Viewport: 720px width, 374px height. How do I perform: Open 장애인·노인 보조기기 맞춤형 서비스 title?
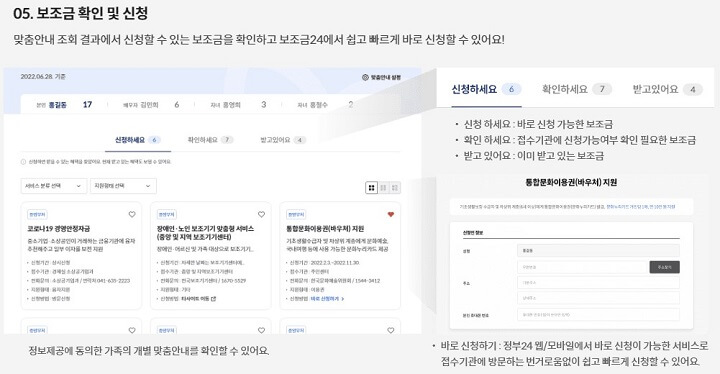tap(205, 232)
